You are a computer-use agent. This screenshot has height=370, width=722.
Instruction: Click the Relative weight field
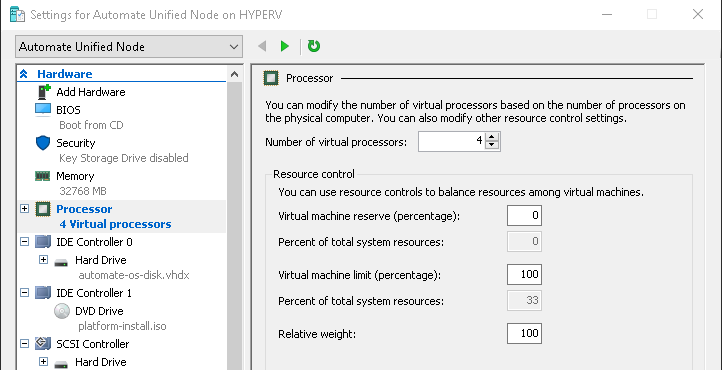(x=524, y=333)
